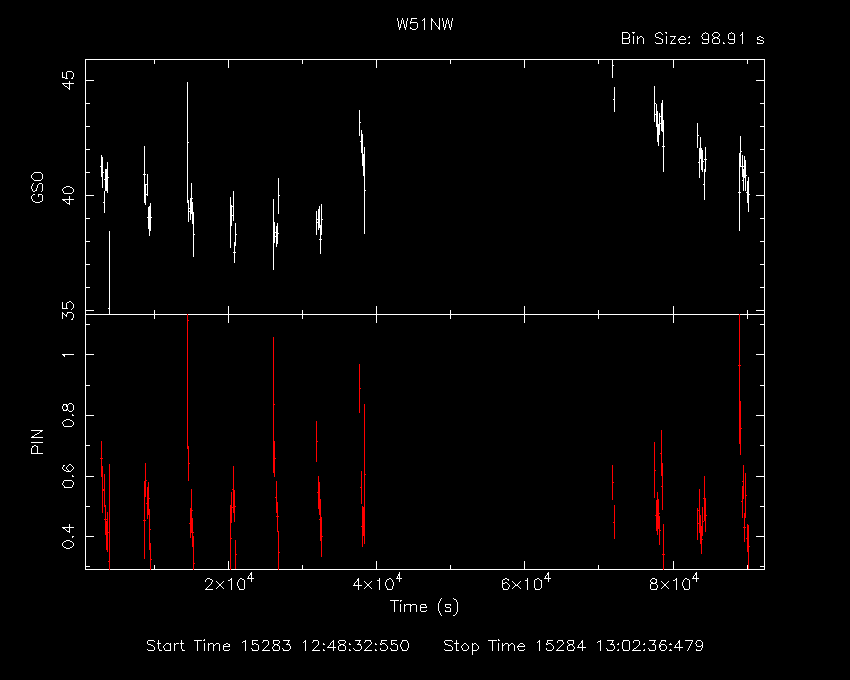This screenshot has width=850, height=680.
Task: Click the PIN y-axis label
Action: (37, 441)
